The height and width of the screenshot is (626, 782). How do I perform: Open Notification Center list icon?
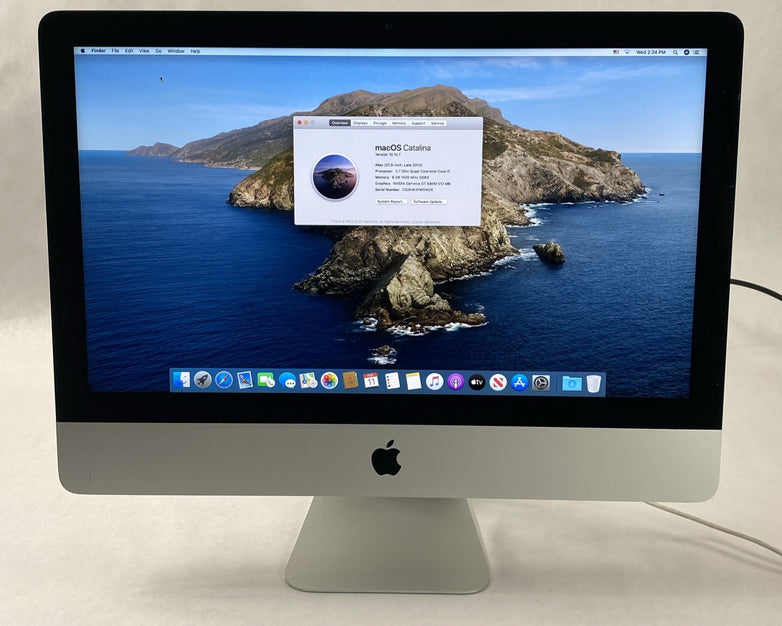pyautogui.click(x=697, y=52)
